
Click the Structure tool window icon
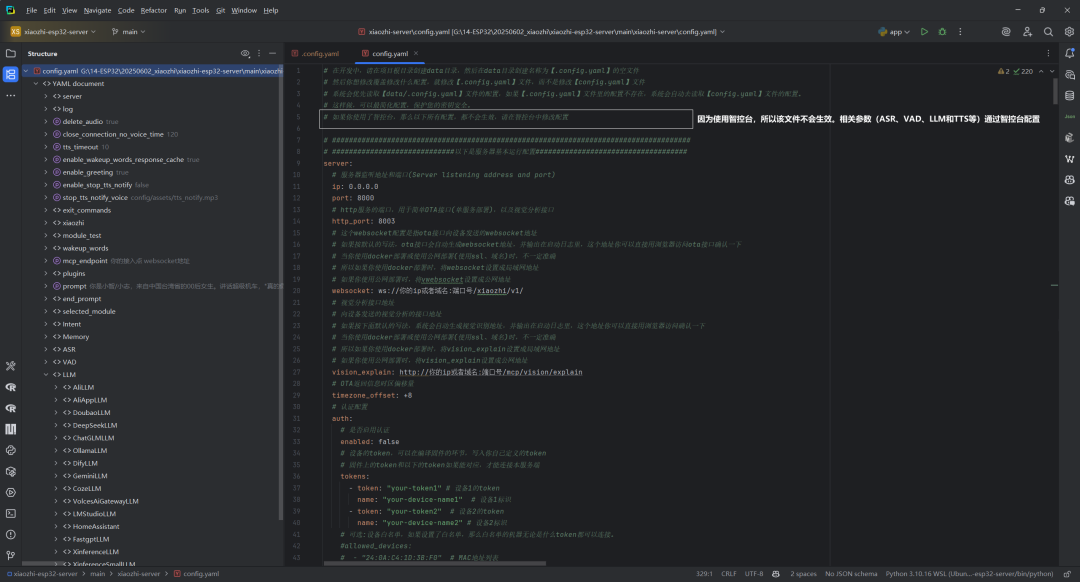(x=10, y=74)
